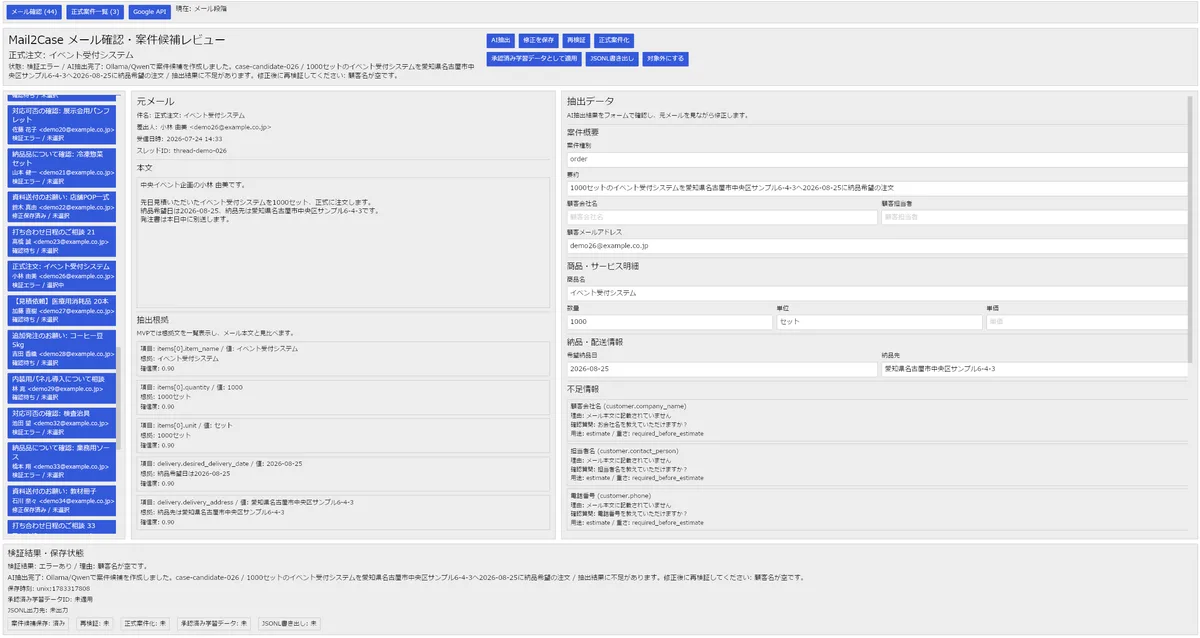The width and height of the screenshot is (1200, 638).
Task: Click the 単価 price input field
Action: point(1086,322)
